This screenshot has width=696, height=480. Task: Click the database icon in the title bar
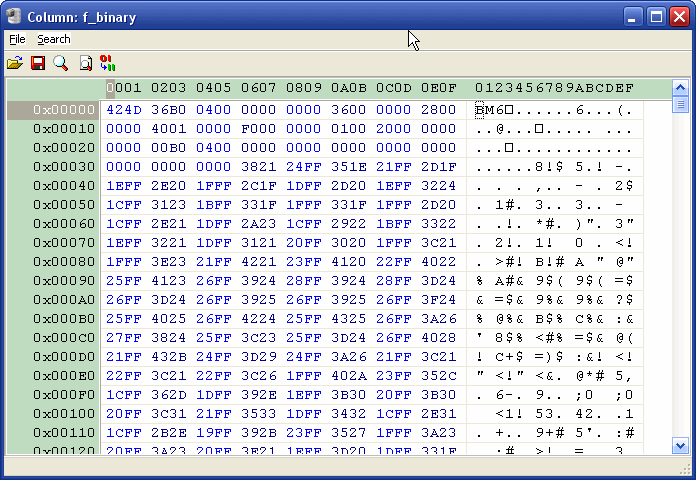click(14, 17)
